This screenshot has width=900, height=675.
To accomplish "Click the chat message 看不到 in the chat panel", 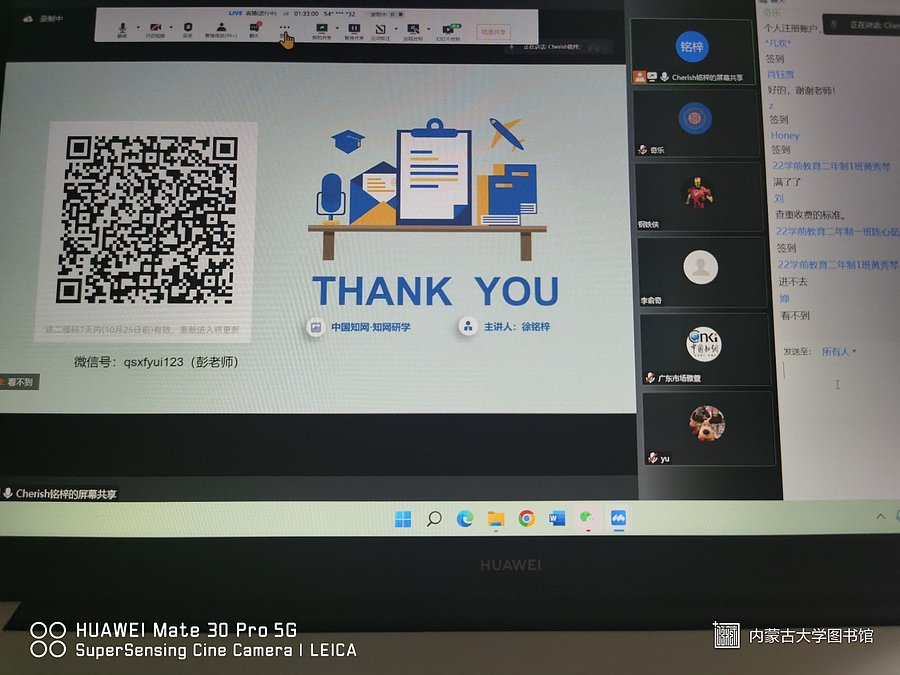I will click(x=795, y=315).
